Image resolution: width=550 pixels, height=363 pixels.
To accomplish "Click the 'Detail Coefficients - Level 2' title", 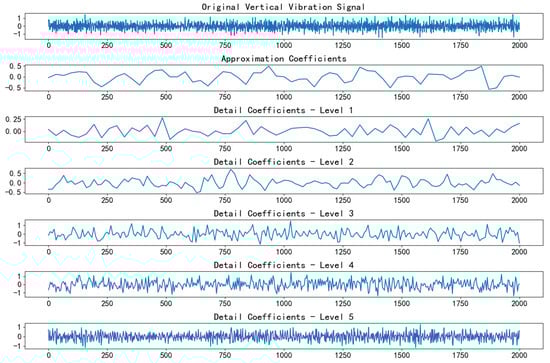I will tap(283, 162).
